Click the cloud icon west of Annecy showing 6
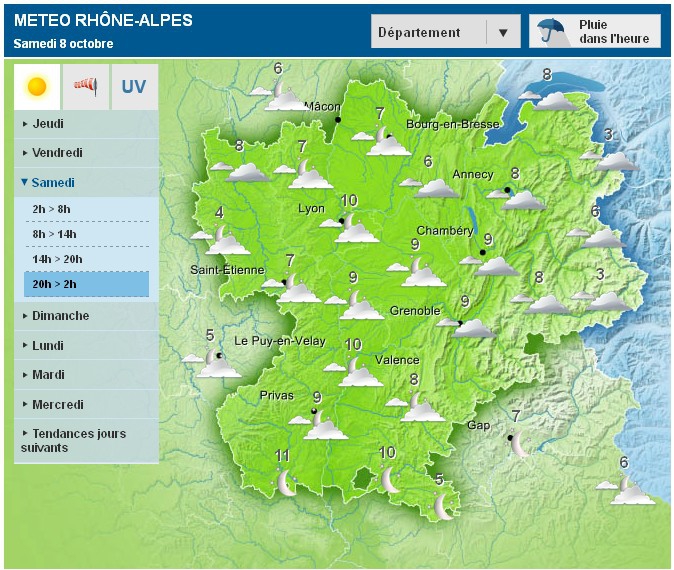674x570 pixels. pos(429,187)
